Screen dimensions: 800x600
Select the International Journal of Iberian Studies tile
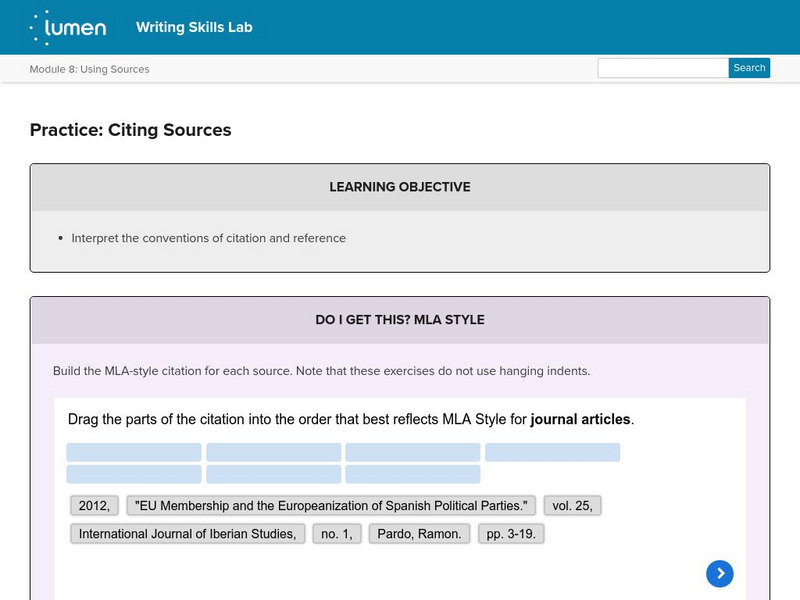click(187, 534)
